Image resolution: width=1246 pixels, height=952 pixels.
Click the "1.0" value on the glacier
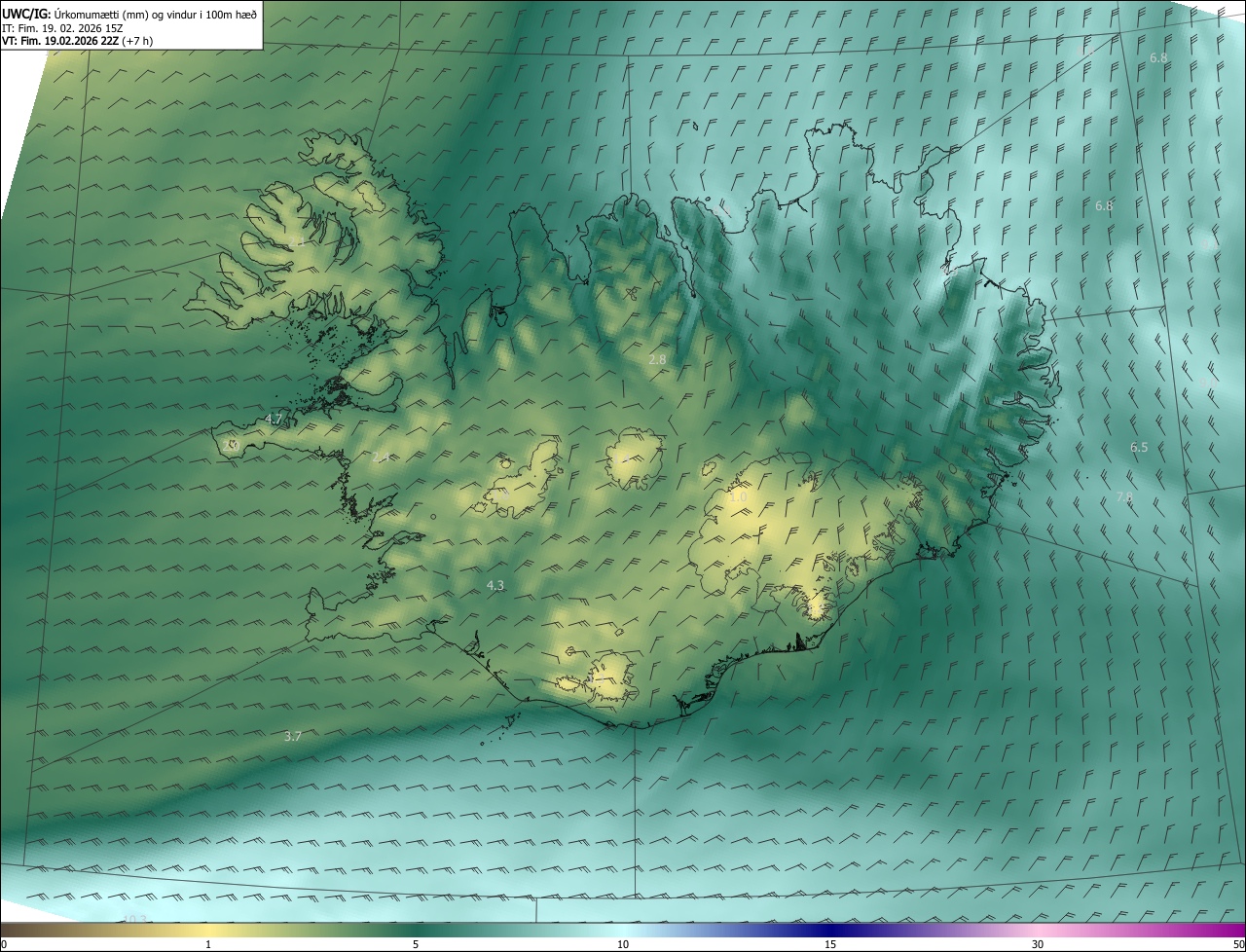(x=738, y=496)
